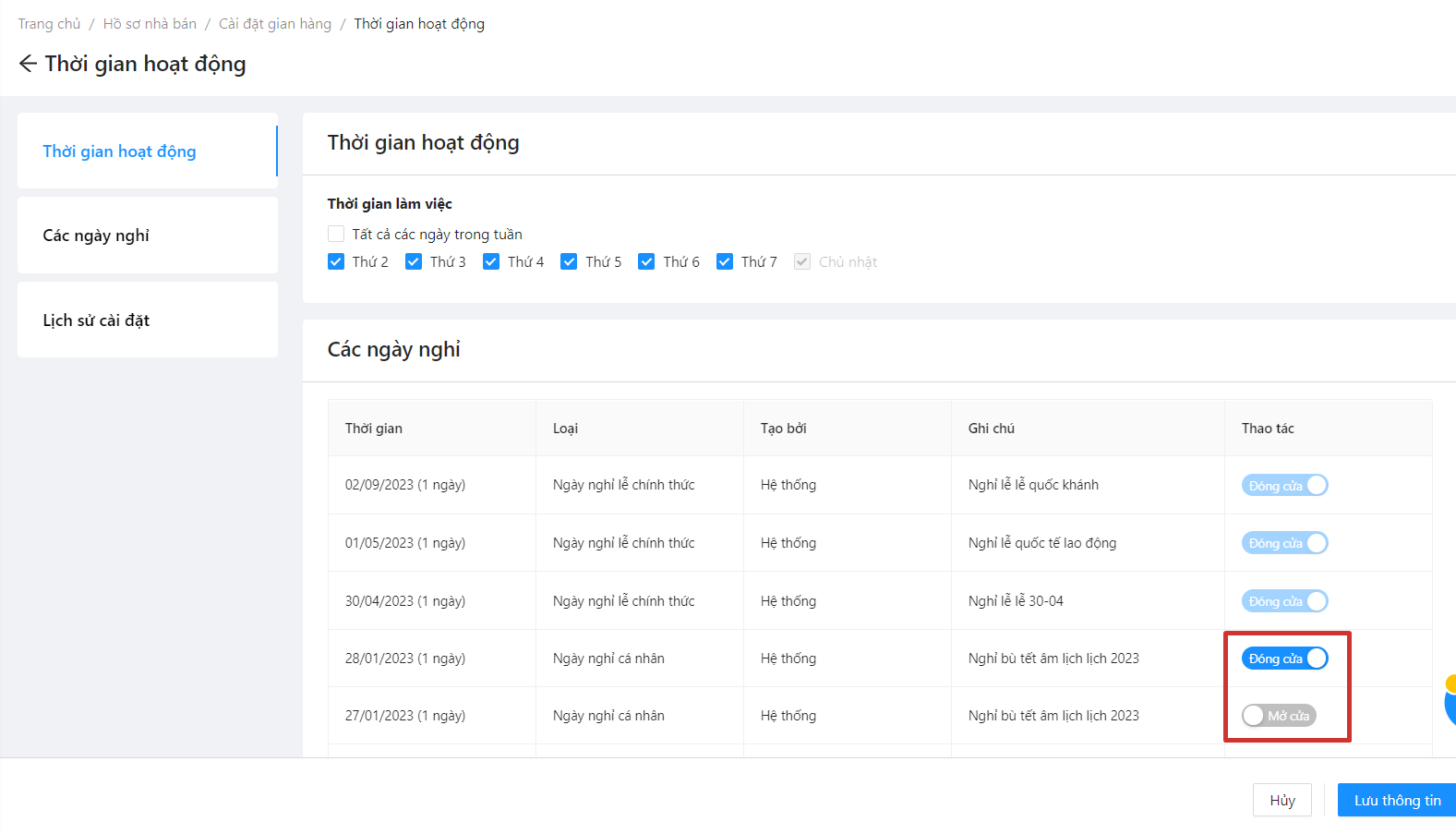Click the disabled Chủ nhật checkbox

pyautogui.click(x=802, y=262)
